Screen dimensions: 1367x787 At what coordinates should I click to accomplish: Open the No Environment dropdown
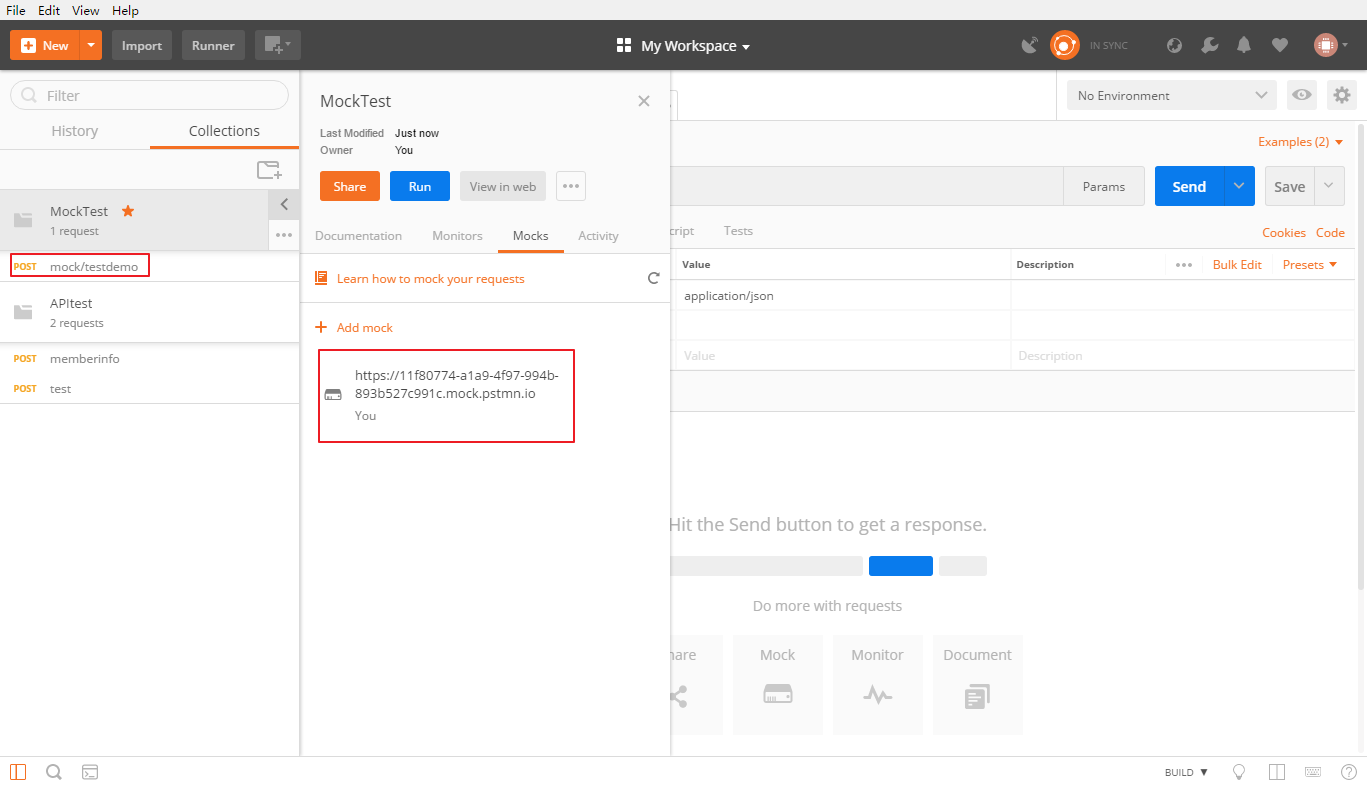point(1172,95)
